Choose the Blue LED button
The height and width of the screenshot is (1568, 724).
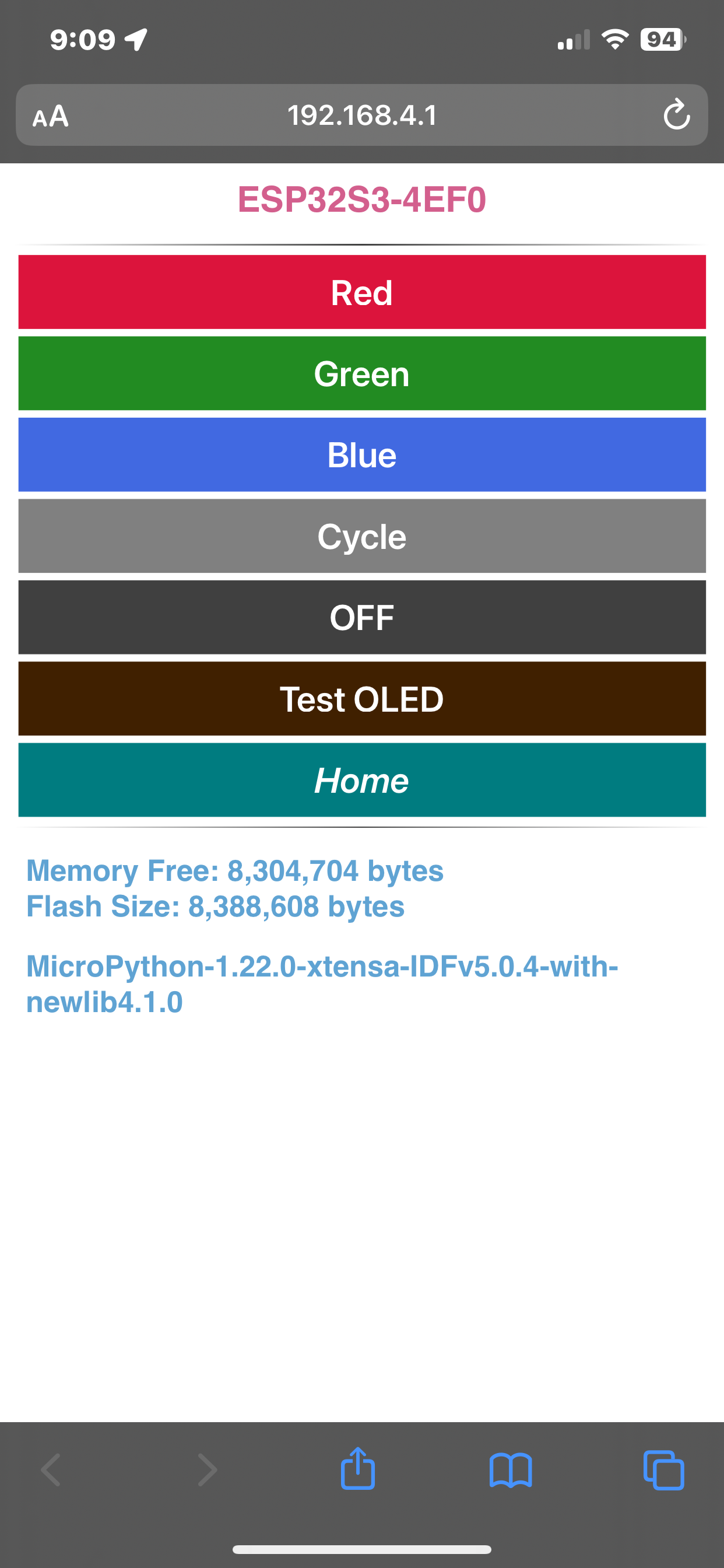coord(362,454)
